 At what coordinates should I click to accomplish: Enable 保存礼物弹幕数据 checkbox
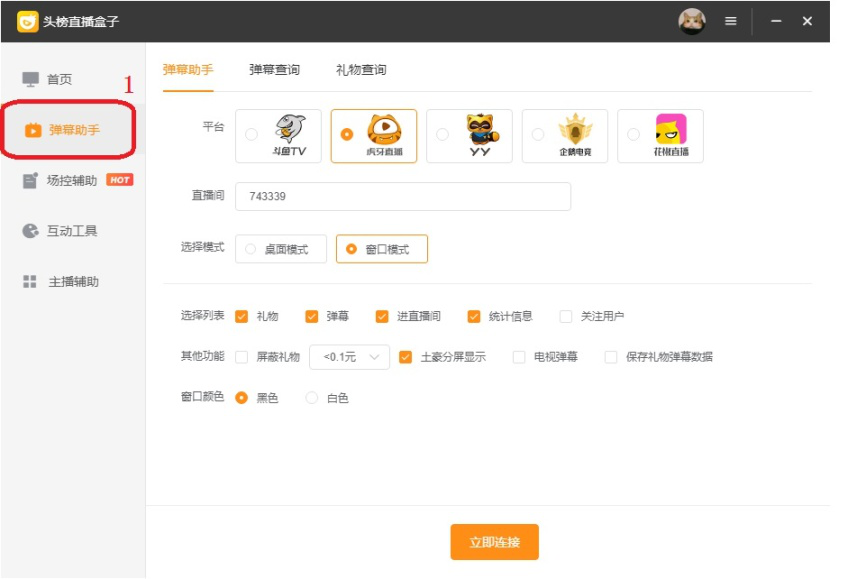(x=611, y=357)
